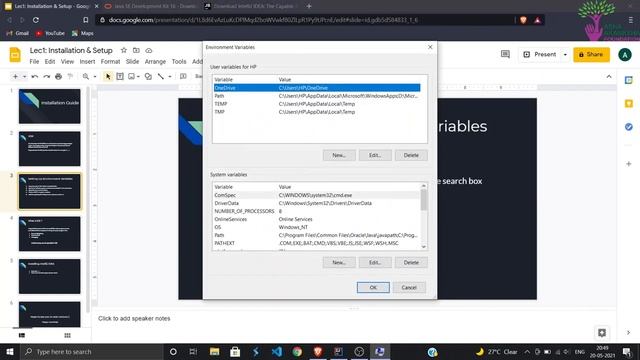Open comment history icon
640x360 pixels.
(x=505, y=54)
